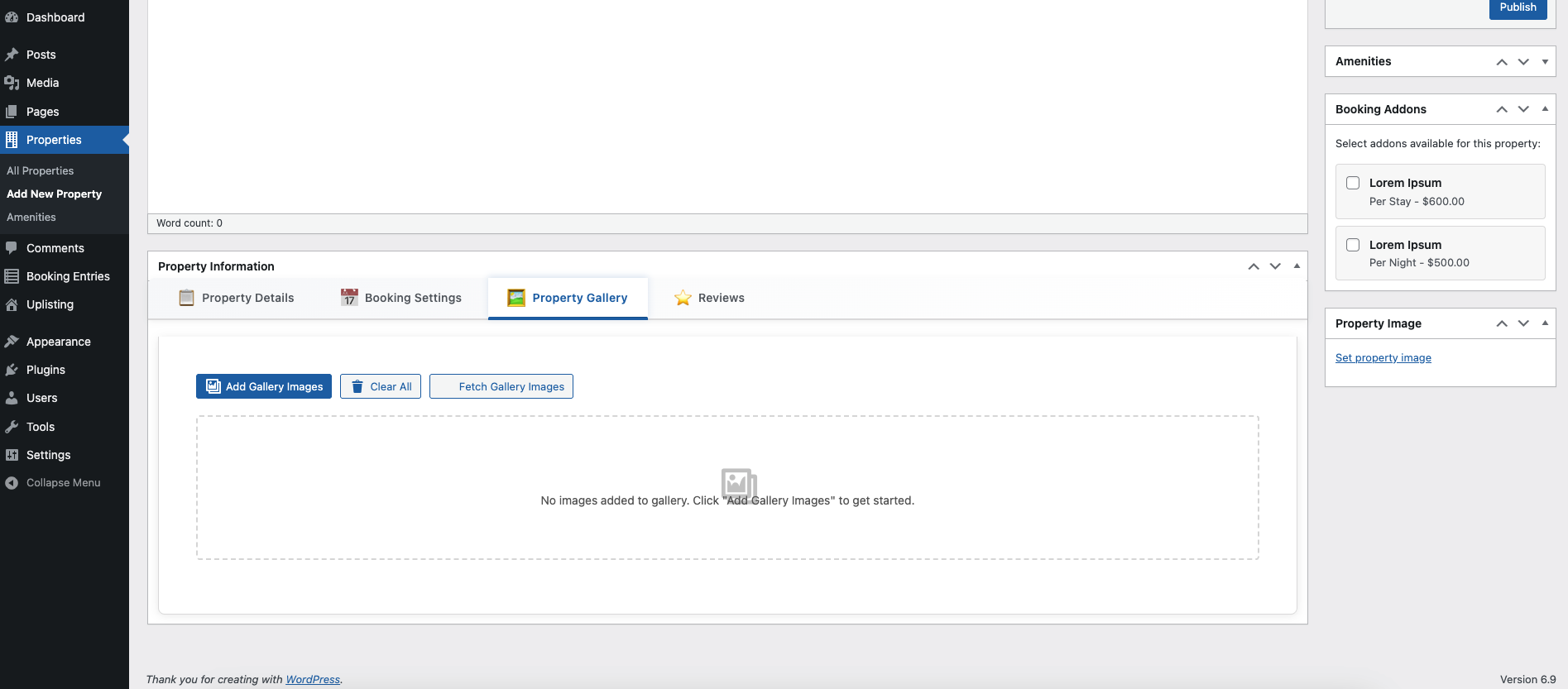The height and width of the screenshot is (689, 1568).
Task: Click the Tools wrench icon
Action: coord(12,427)
